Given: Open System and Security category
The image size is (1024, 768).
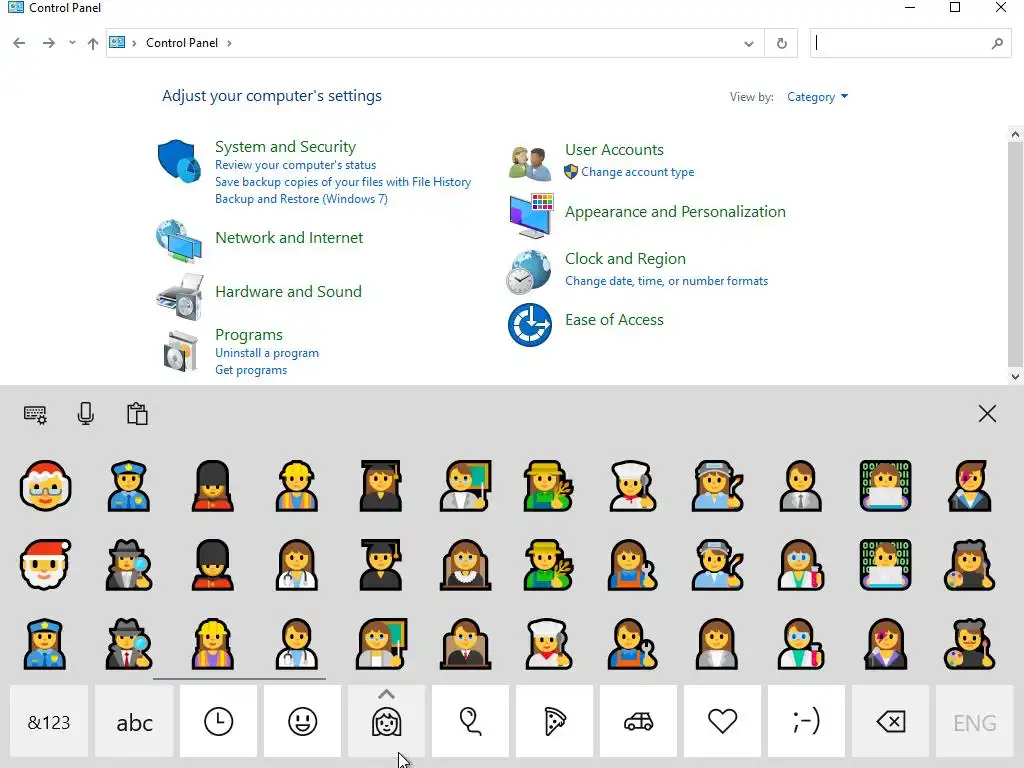Looking at the screenshot, I should (x=285, y=146).
